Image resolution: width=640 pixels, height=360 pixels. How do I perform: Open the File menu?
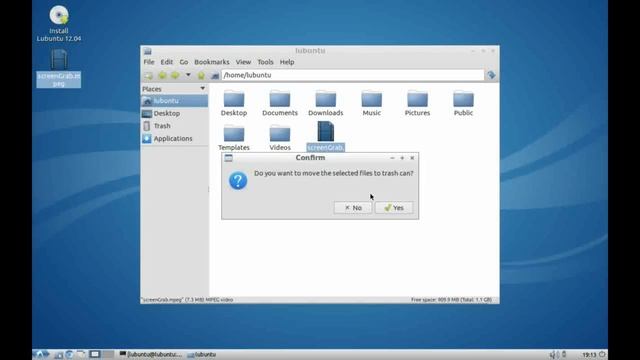tap(149, 62)
